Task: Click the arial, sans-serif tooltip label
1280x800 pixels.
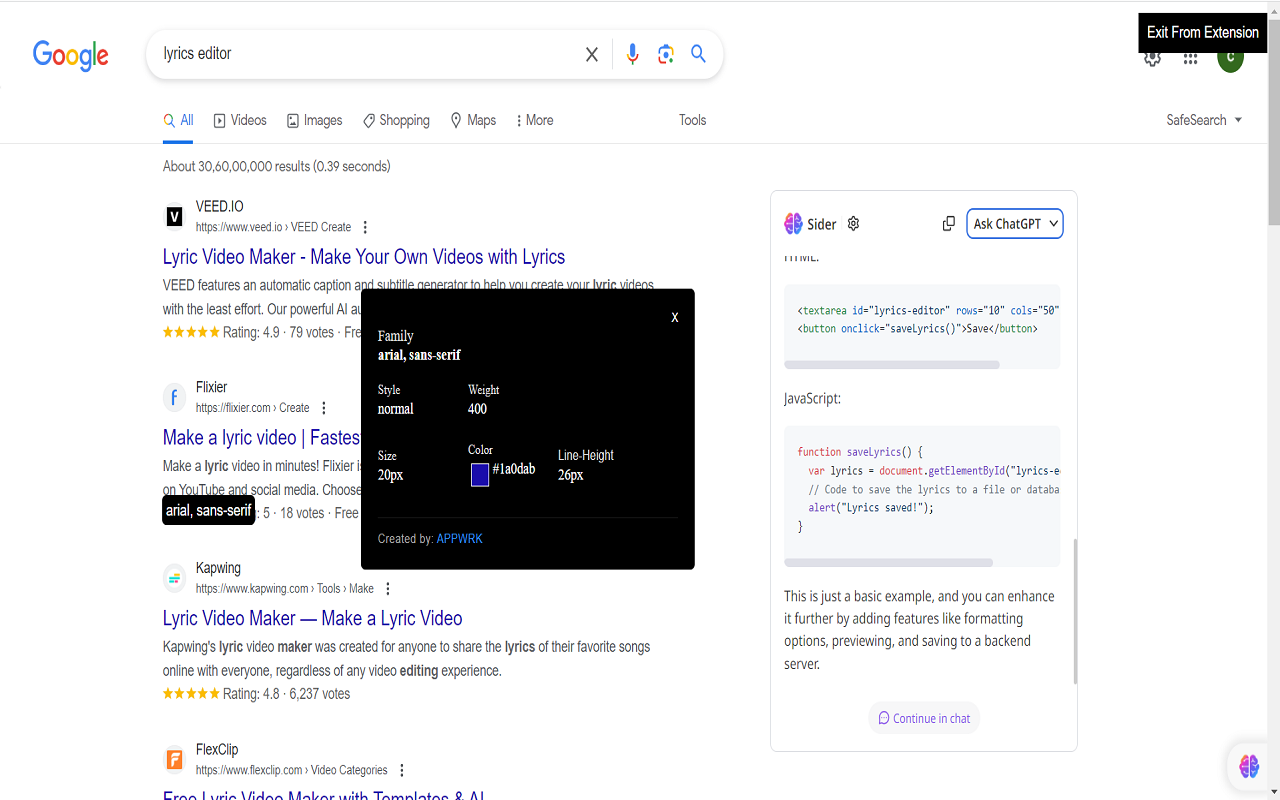Action: click(208, 510)
